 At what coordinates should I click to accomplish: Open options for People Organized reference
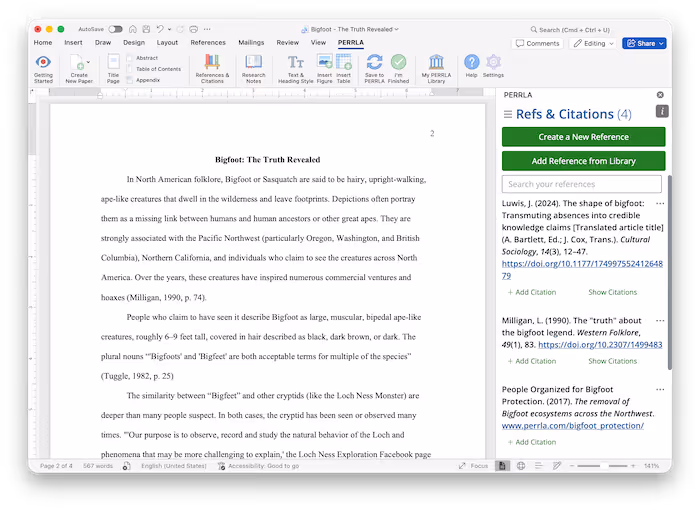660,389
